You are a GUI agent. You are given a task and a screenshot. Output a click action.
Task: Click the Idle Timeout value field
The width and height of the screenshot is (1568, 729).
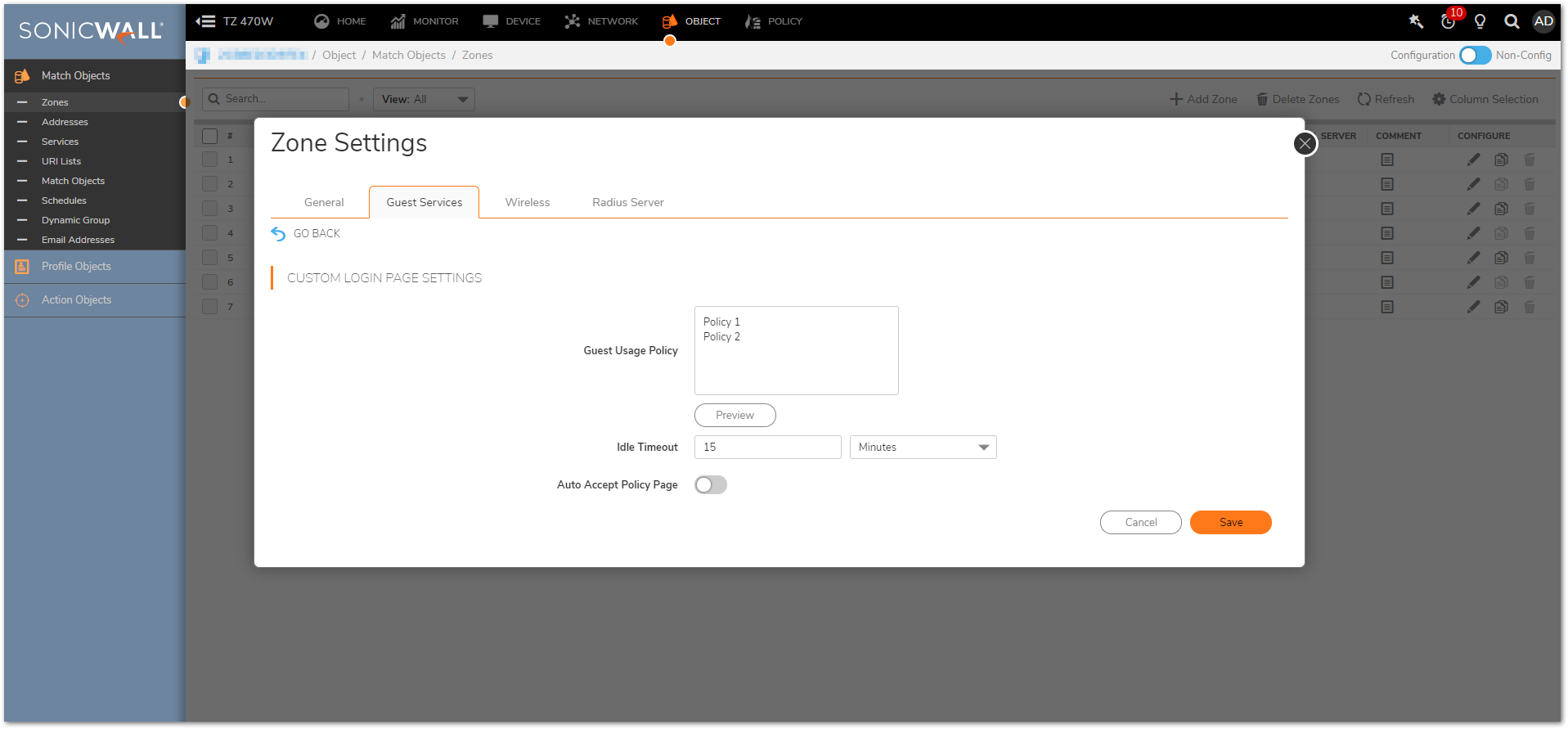pyautogui.click(x=767, y=448)
